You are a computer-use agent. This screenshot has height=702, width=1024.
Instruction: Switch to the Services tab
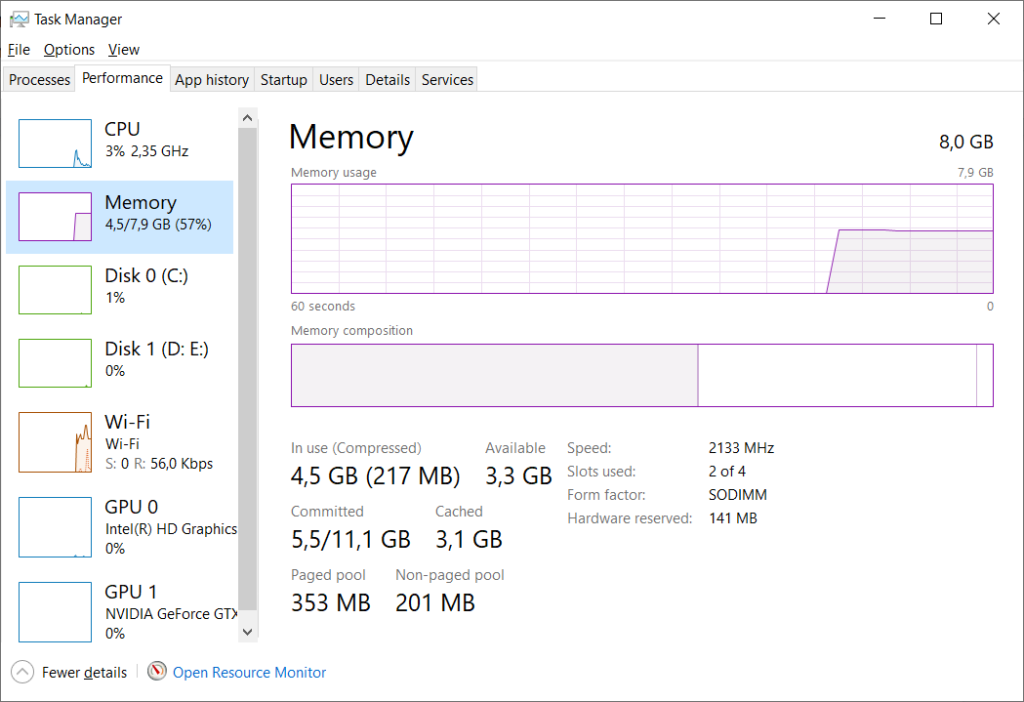tap(447, 80)
